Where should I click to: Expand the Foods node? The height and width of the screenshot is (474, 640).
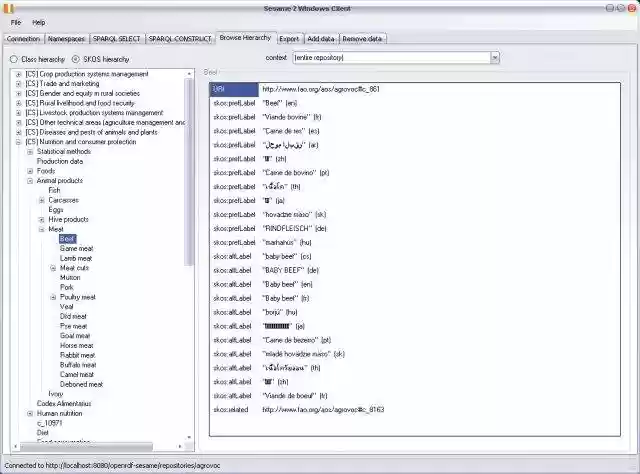(x=30, y=171)
